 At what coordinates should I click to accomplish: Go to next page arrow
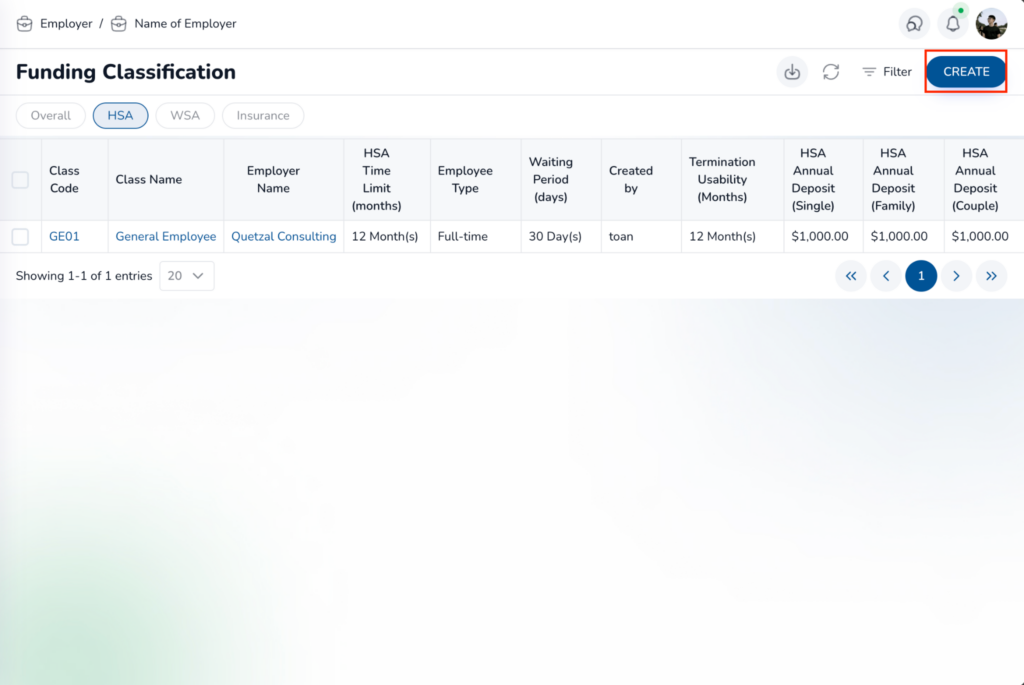click(x=956, y=276)
